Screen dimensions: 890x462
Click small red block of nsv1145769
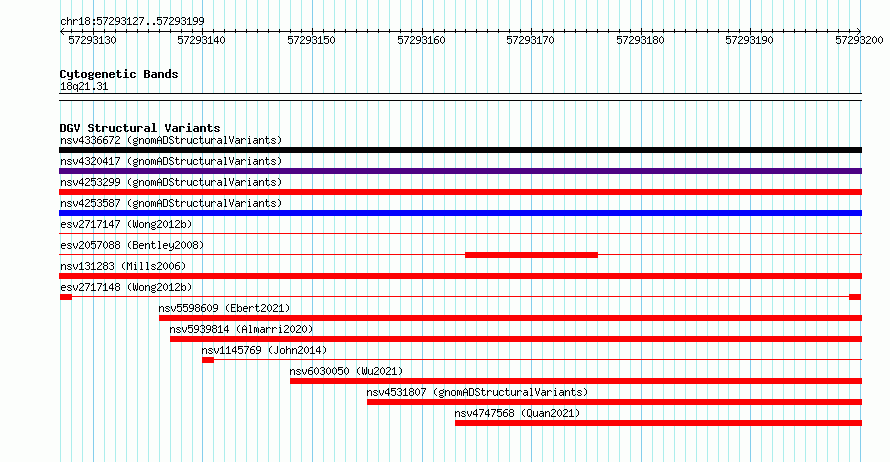(x=208, y=360)
